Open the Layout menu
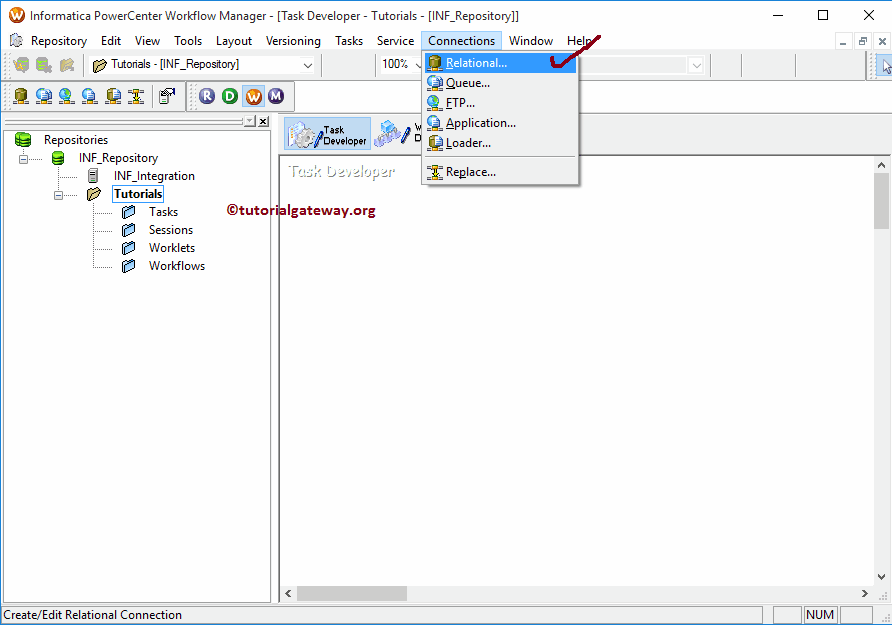Image resolution: width=892 pixels, height=625 pixels. [x=234, y=41]
